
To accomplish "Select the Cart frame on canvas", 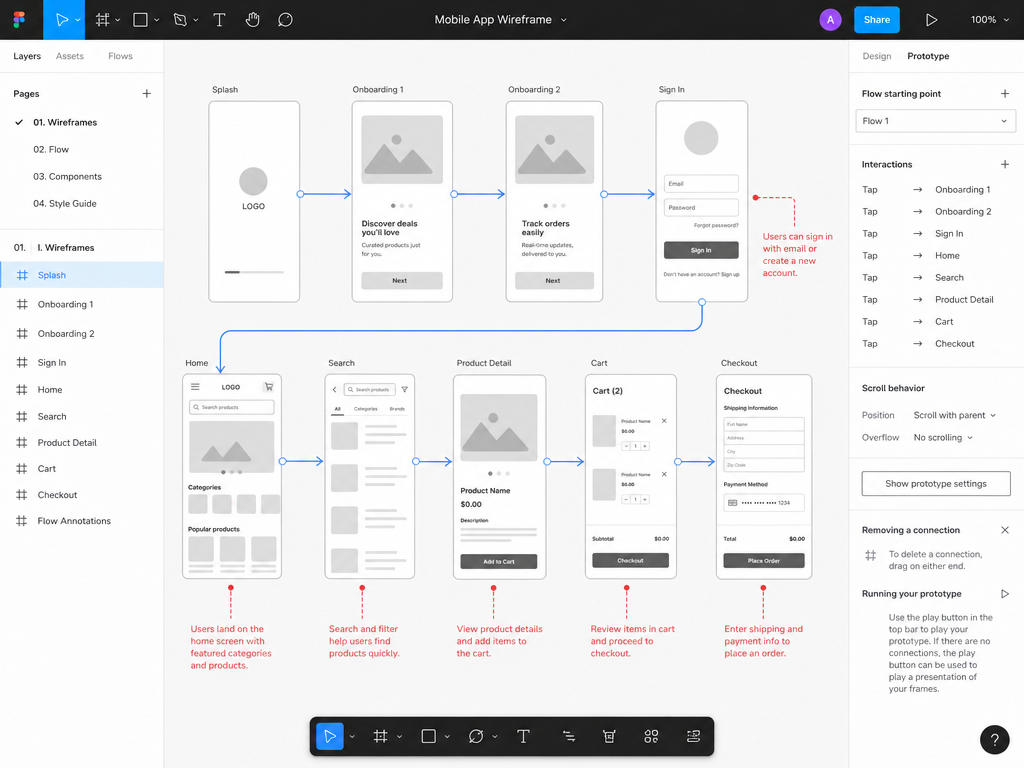I will (x=631, y=477).
